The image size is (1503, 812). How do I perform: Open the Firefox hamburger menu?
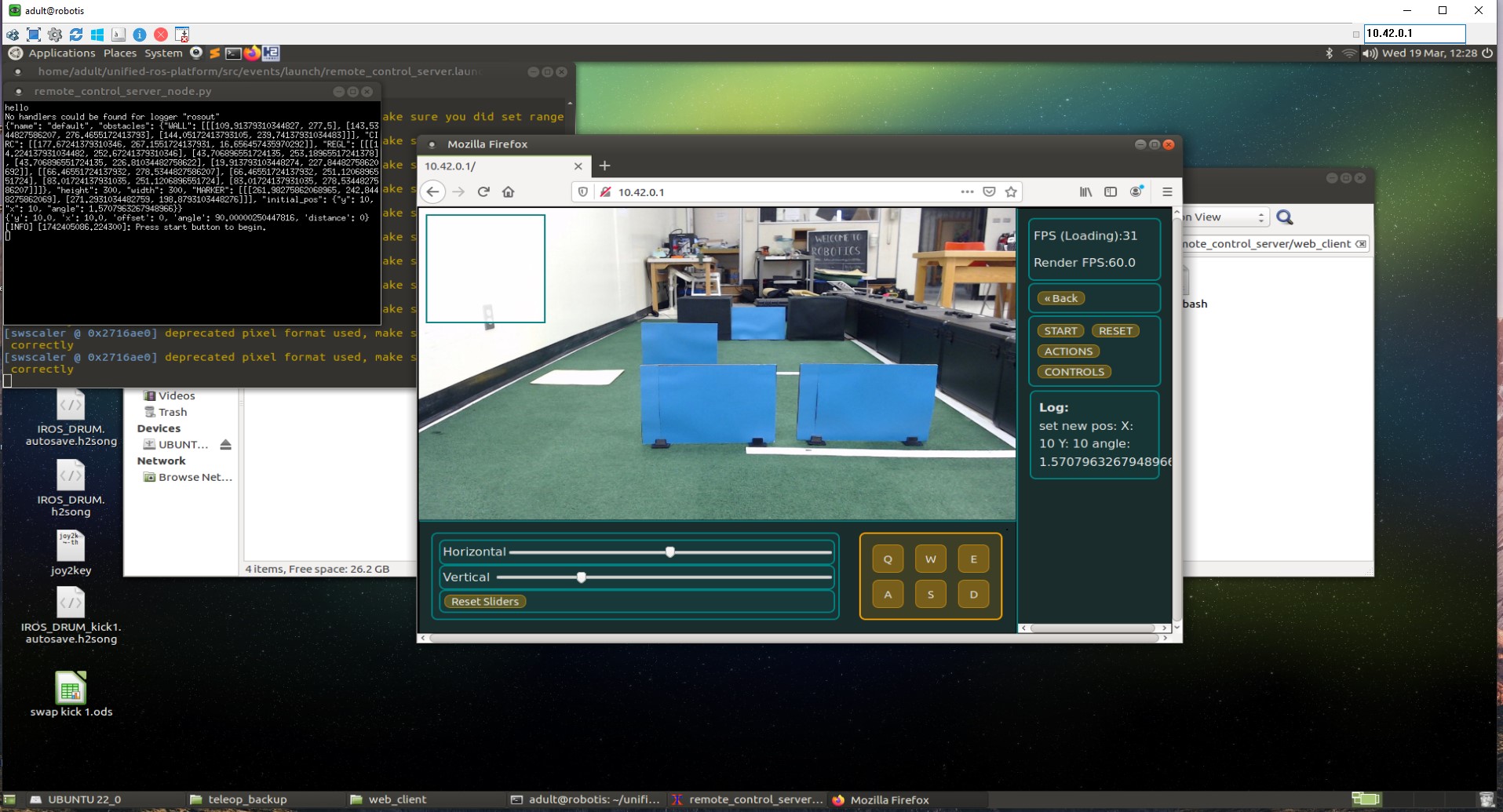tap(1167, 192)
